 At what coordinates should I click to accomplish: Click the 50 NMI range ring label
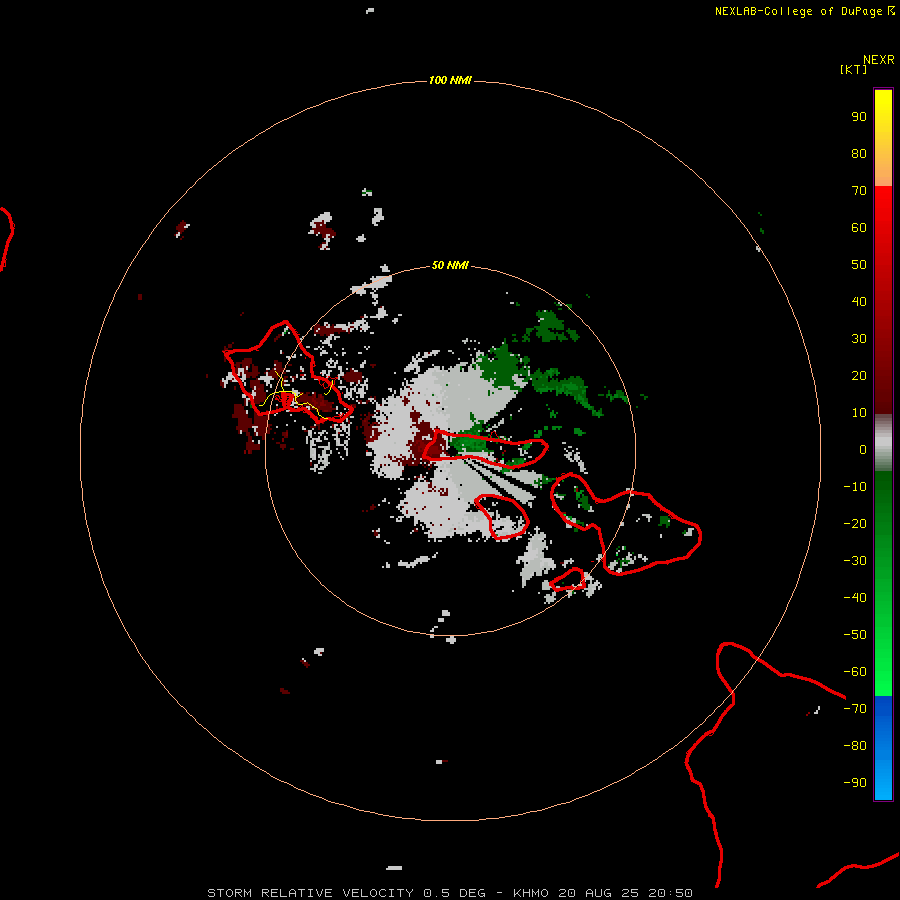coord(450,265)
